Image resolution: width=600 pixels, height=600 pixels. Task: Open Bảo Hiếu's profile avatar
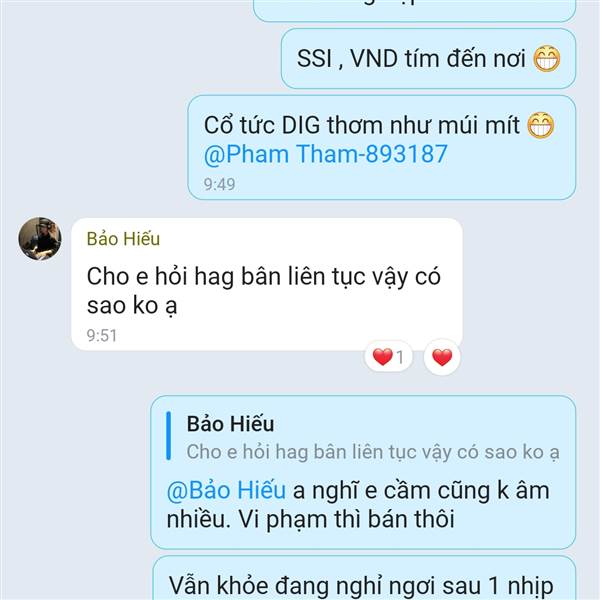click(40, 239)
